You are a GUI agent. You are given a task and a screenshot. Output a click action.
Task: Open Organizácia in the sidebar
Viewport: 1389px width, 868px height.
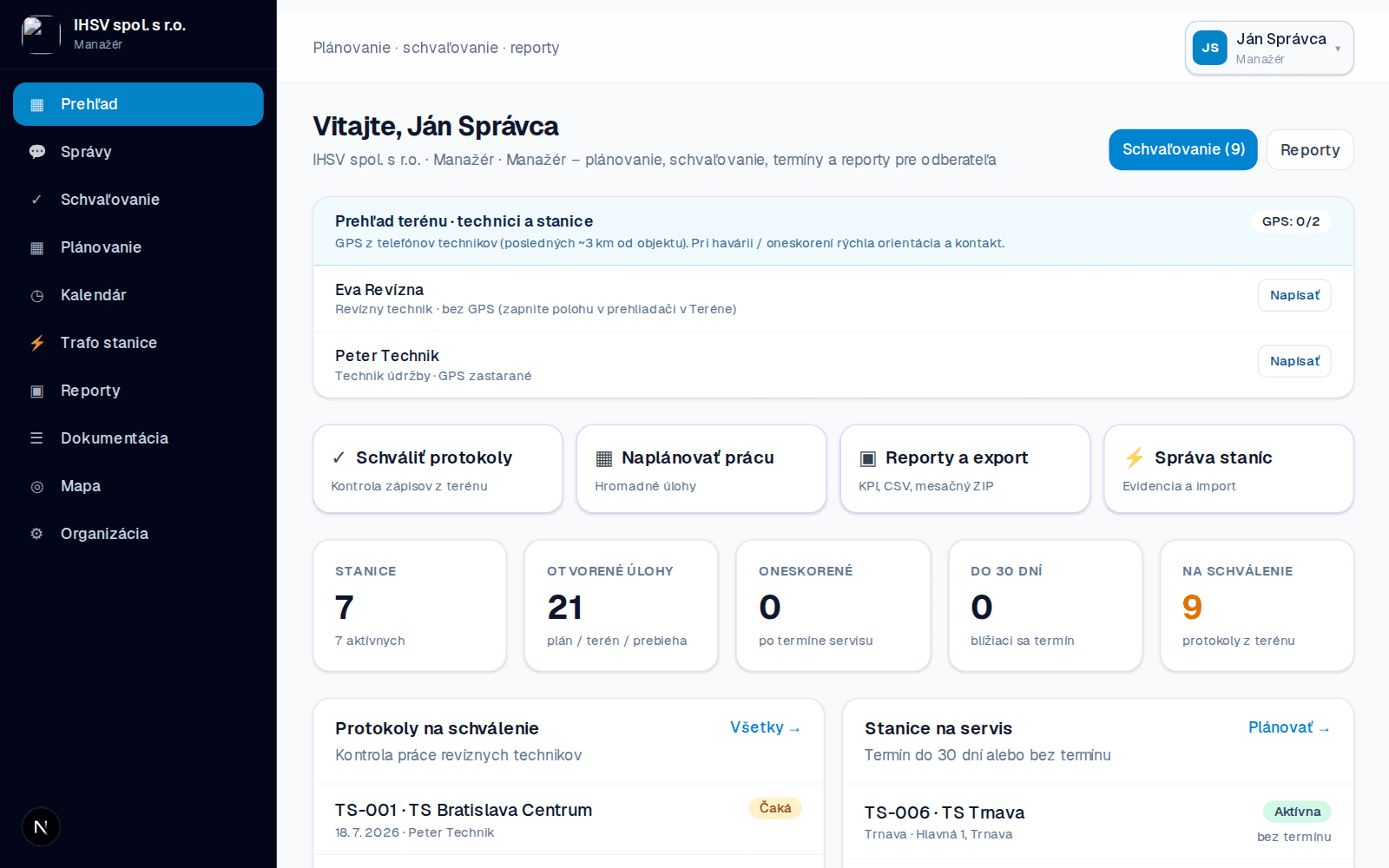point(138,534)
